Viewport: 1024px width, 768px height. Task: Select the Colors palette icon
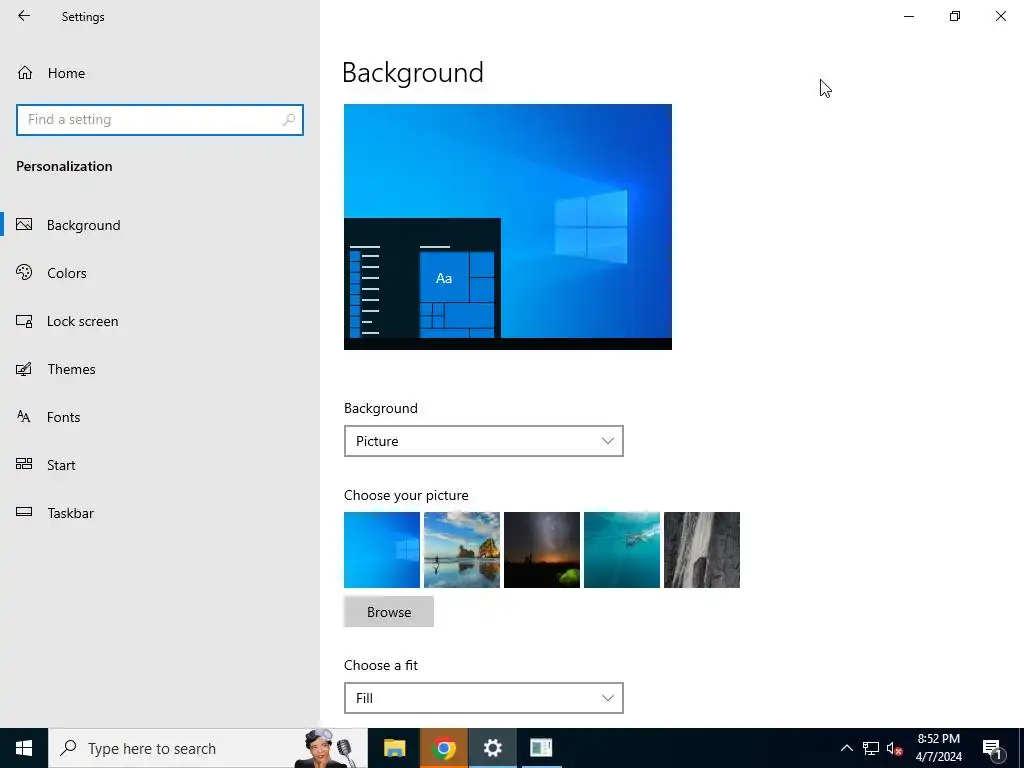(x=24, y=272)
